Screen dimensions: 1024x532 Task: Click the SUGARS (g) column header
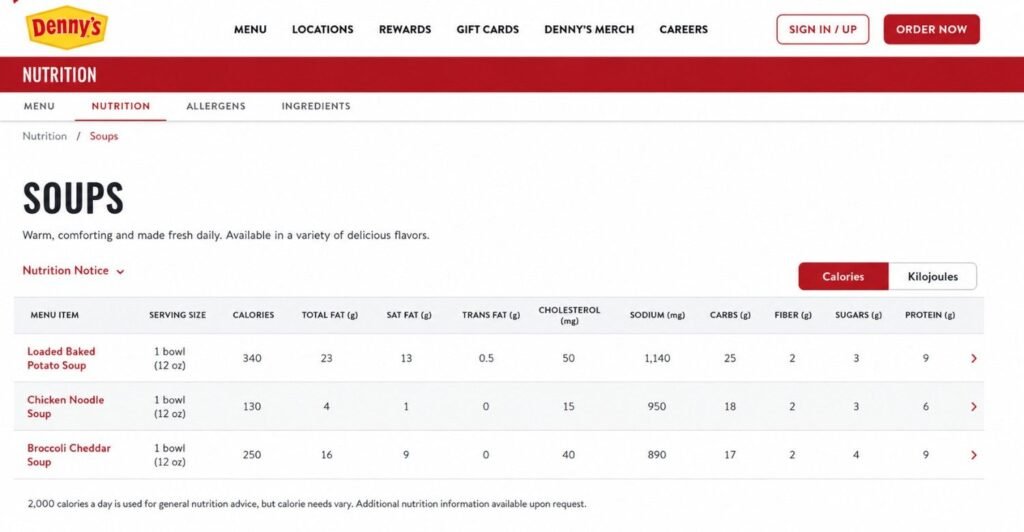(859, 315)
